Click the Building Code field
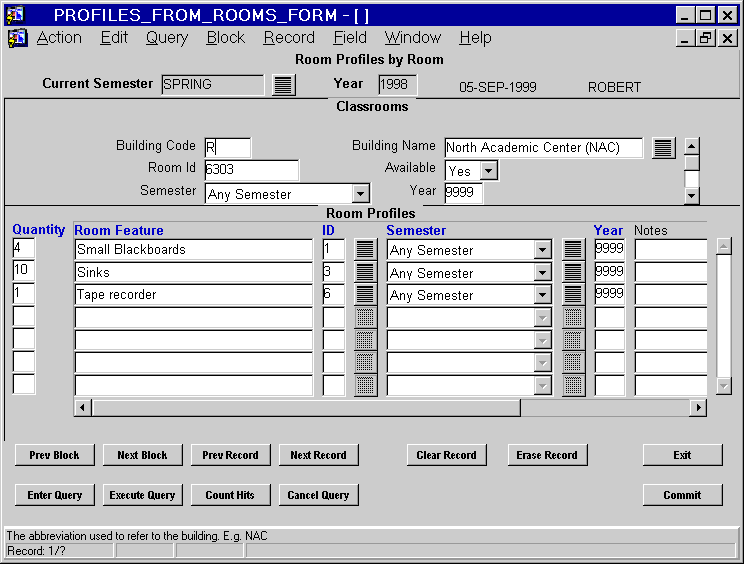Viewport: 744px width, 564px height. (228, 148)
